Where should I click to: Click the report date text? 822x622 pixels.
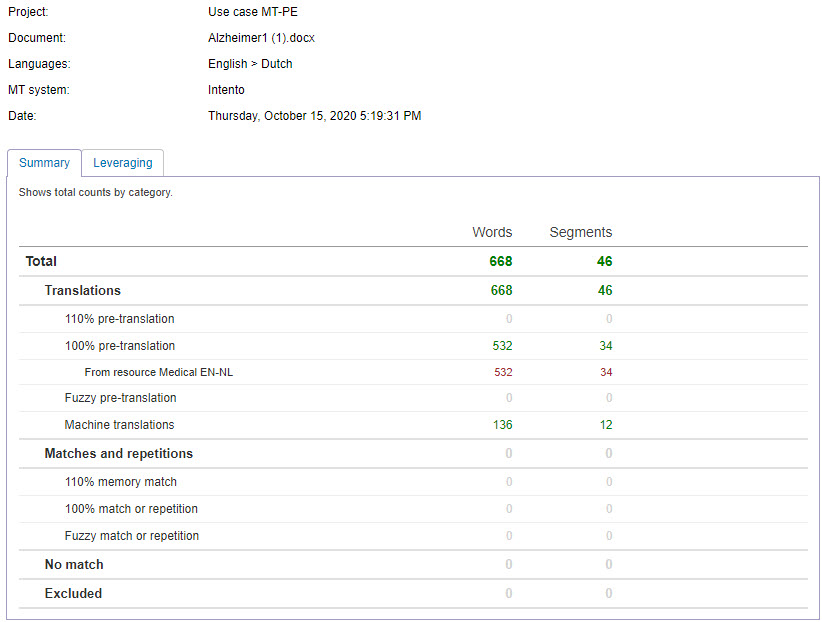pos(314,116)
